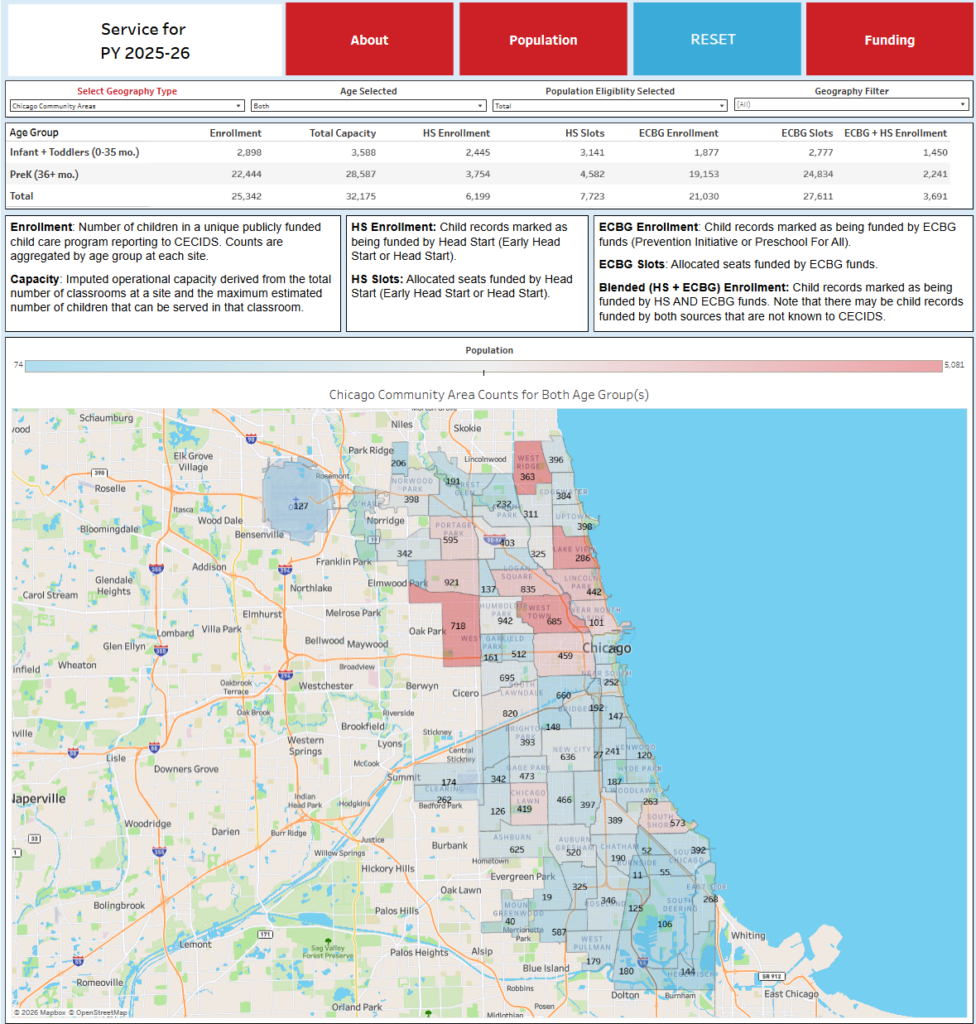Select the PreK (36+ mo.) row label

pos(44,174)
